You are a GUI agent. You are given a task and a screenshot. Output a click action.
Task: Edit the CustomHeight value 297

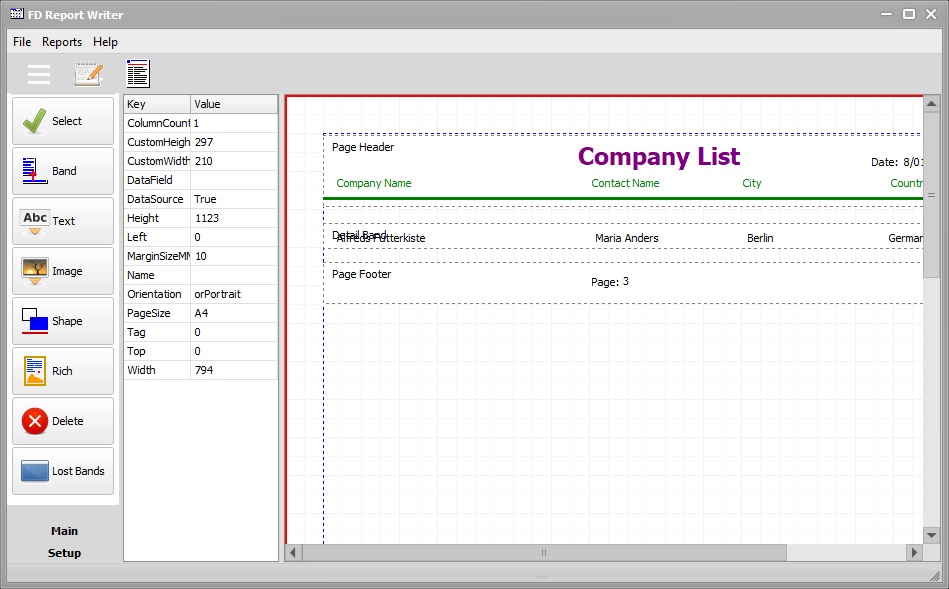pos(234,142)
